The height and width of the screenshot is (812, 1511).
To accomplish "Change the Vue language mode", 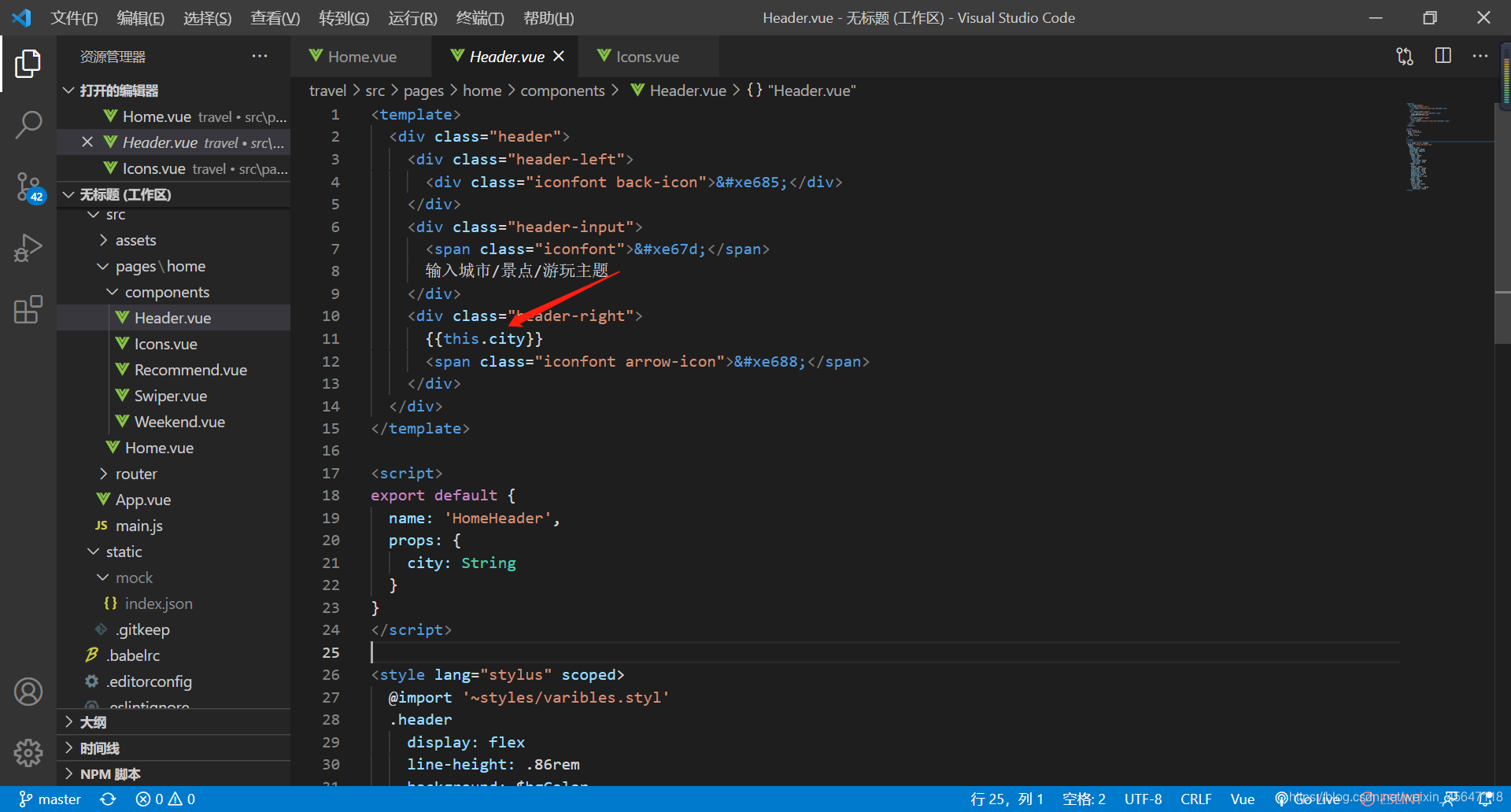I will pos(1242,799).
